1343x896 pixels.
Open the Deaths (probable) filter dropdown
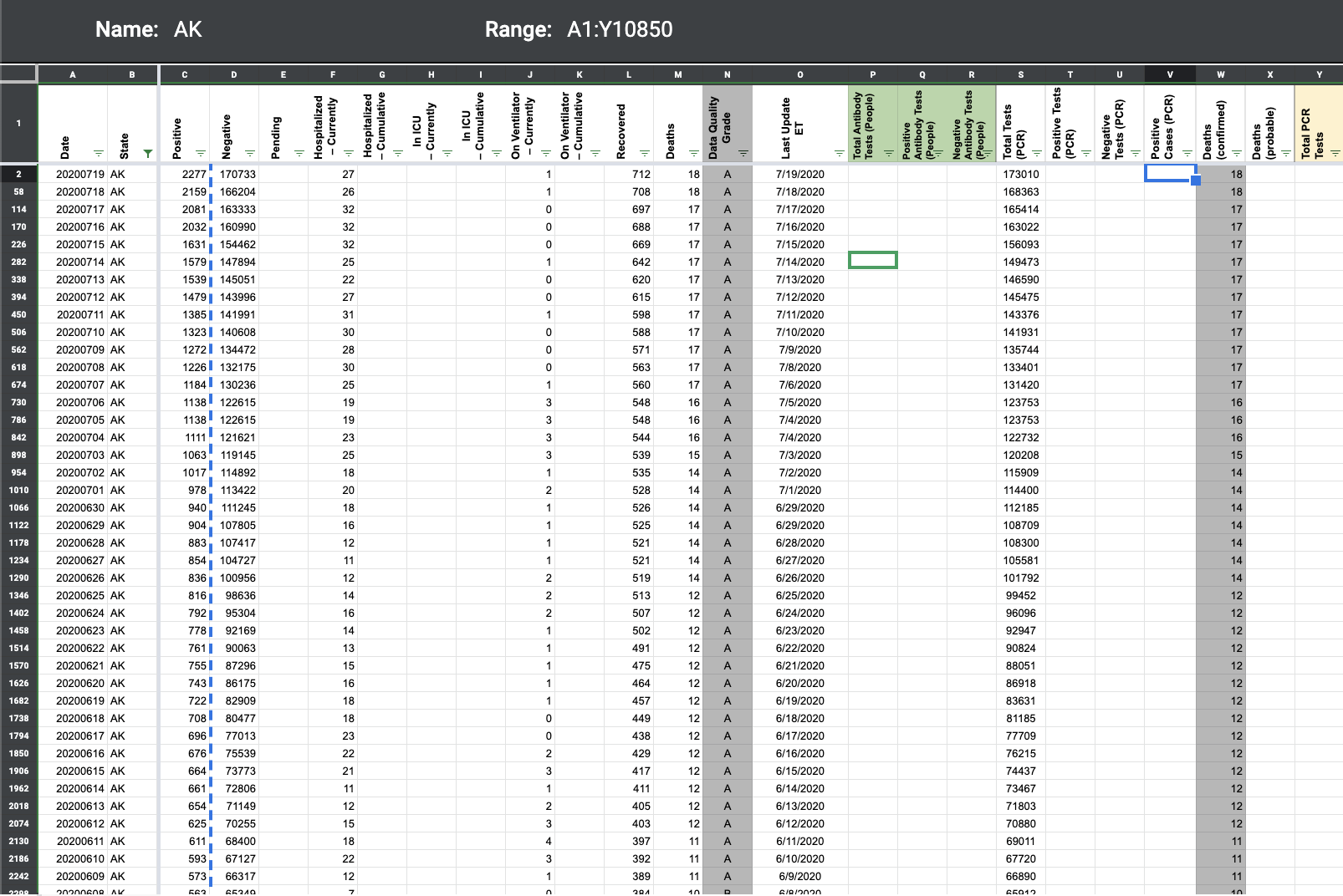coord(1285,153)
